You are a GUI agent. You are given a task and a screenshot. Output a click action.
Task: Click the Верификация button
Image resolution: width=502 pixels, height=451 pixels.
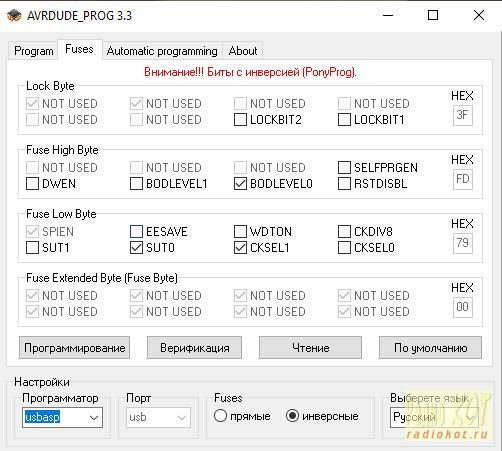point(194,348)
